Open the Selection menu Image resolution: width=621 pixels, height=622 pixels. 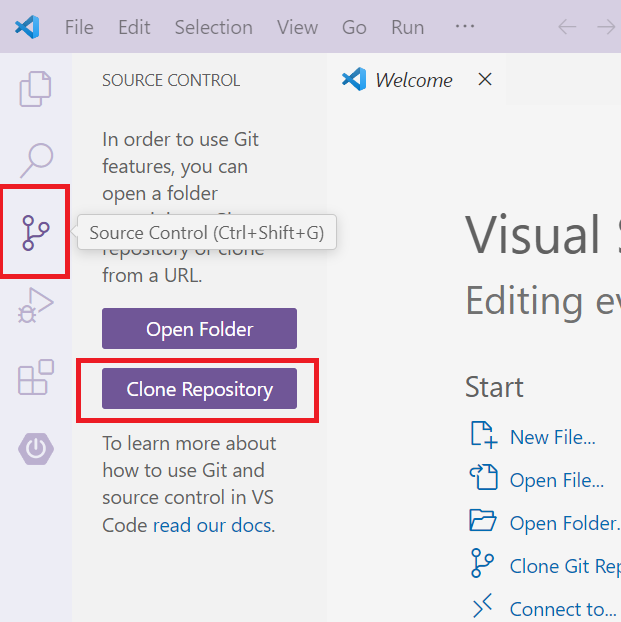[x=213, y=27]
